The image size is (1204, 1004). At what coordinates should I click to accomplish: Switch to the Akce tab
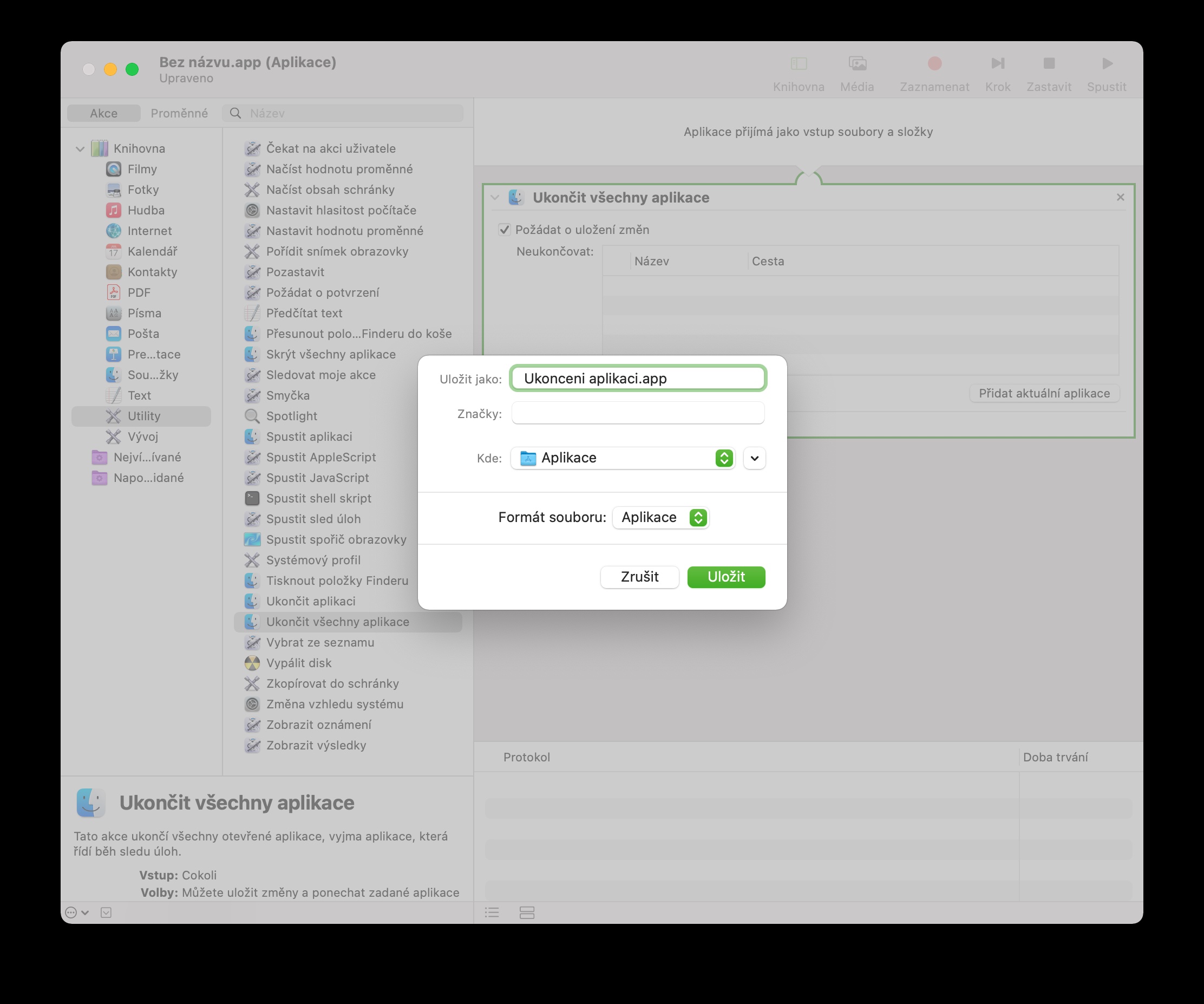point(104,114)
